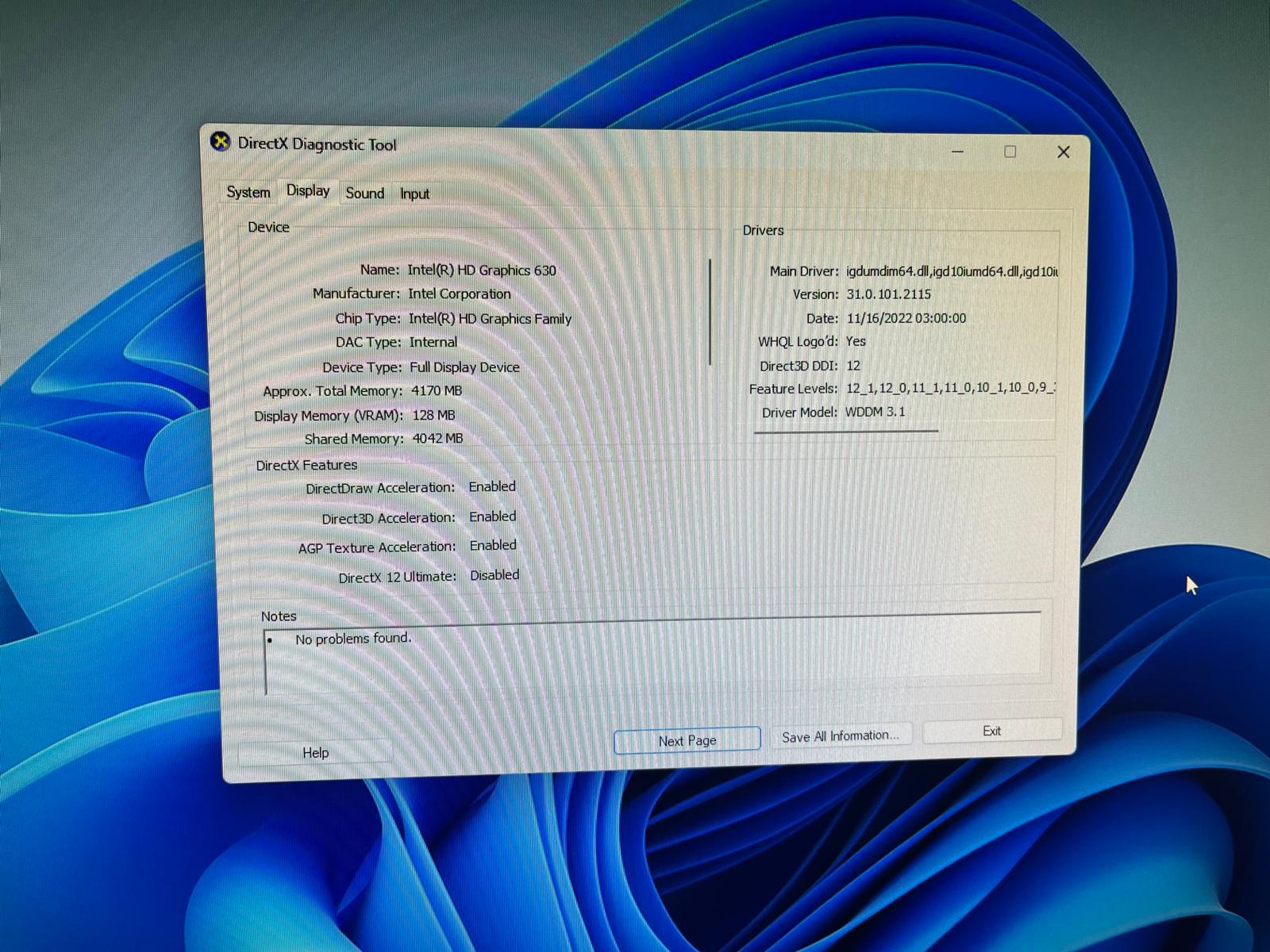The image size is (1270, 952).
Task: Click the Next Page button
Action: [687, 740]
